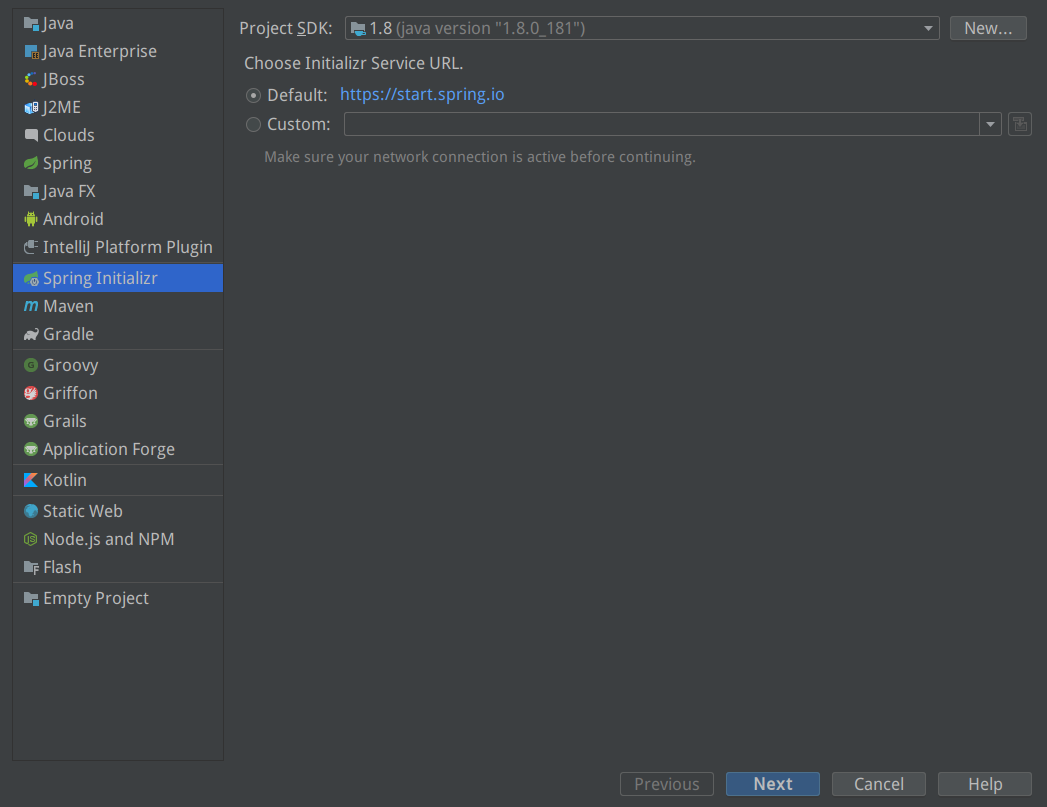This screenshot has width=1047, height=807.
Task: Select Griffon label in list
Action: [x=70, y=394]
